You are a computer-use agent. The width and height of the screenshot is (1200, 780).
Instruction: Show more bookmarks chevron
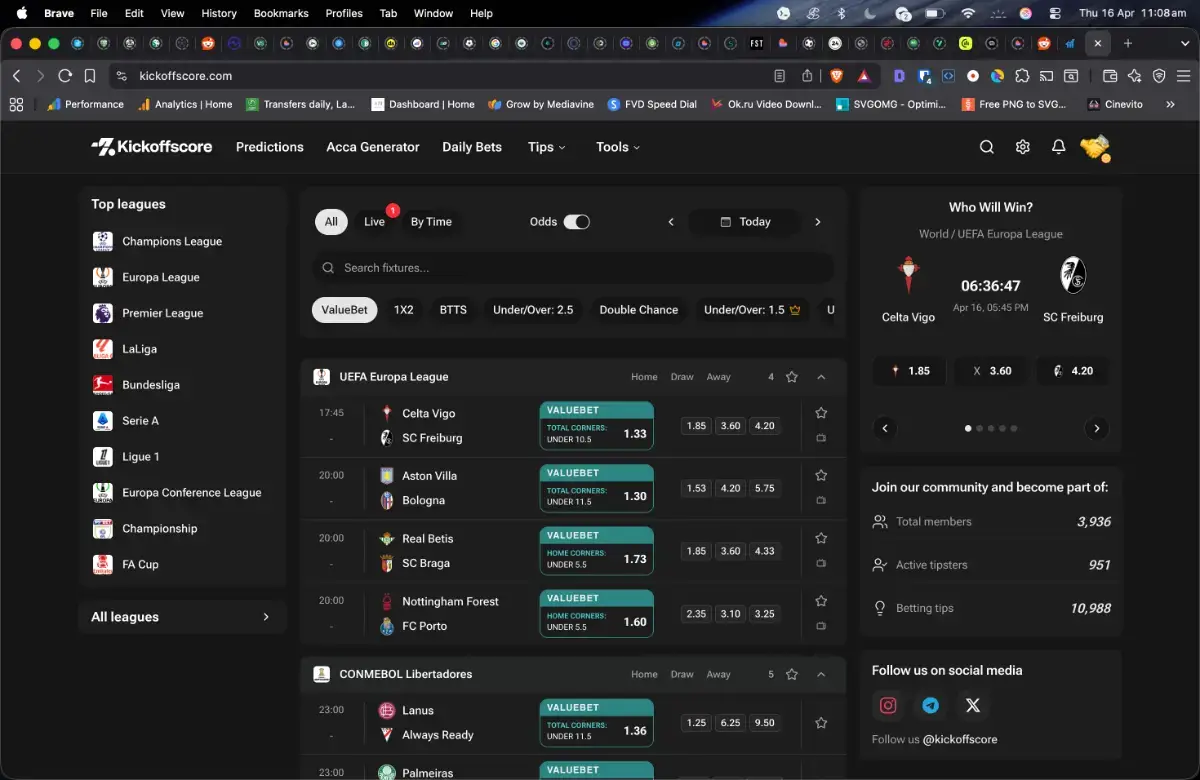[x=1170, y=104]
